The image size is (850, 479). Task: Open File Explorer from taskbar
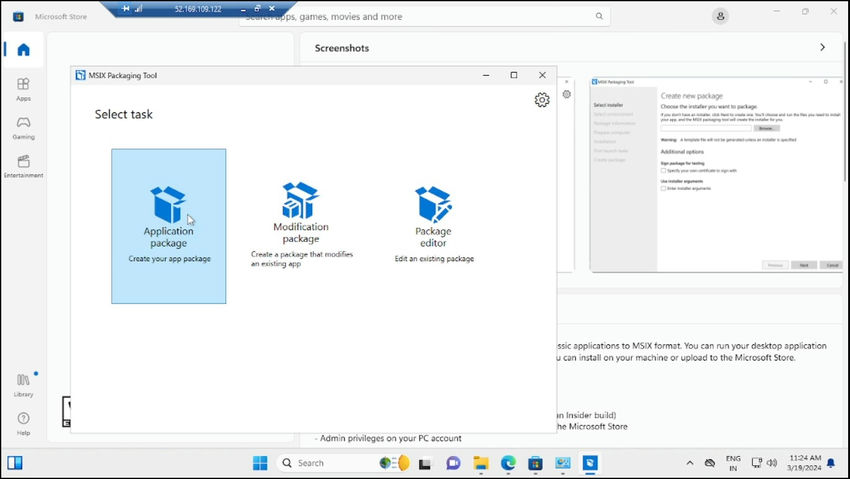pos(480,463)
